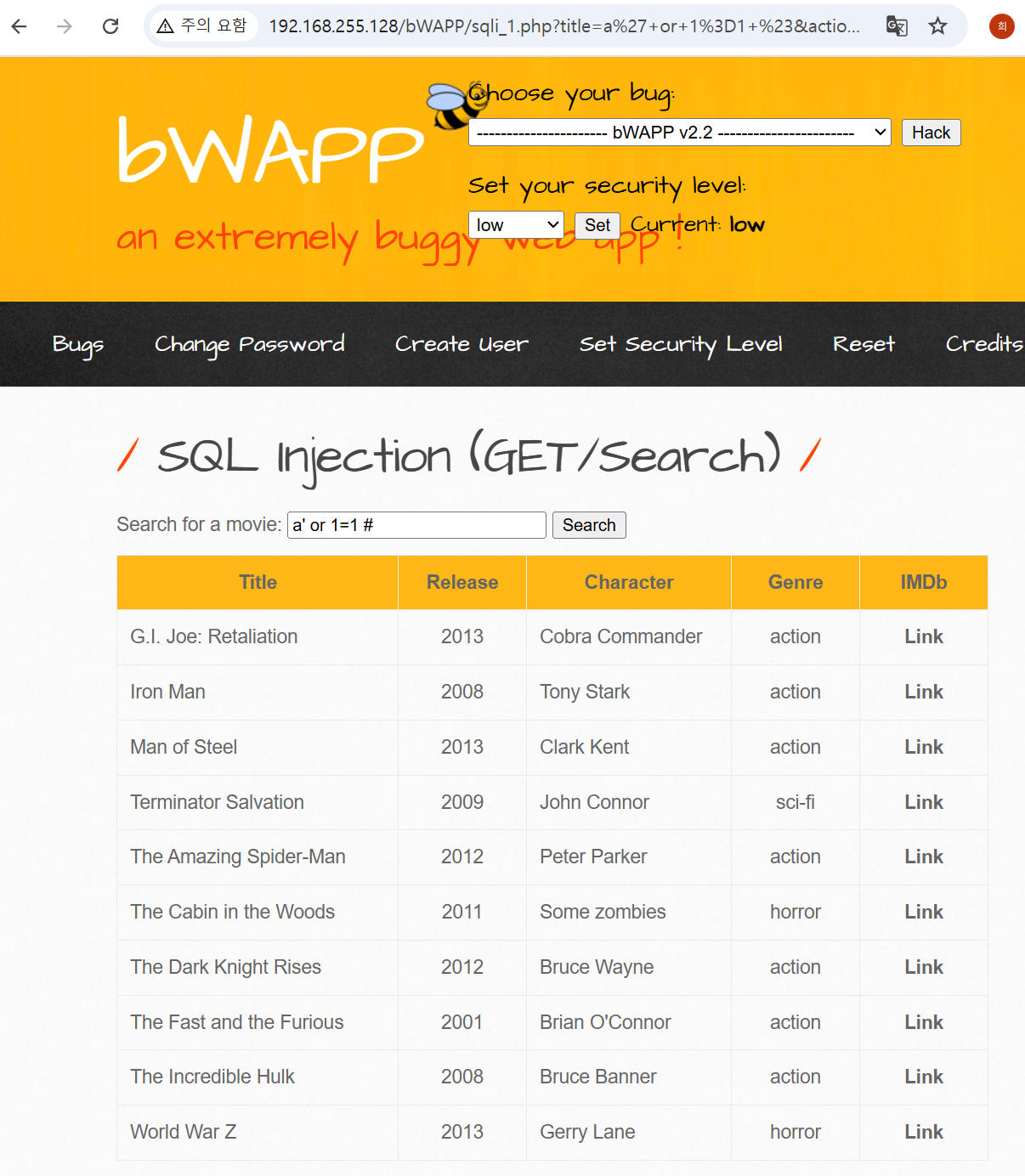Open IMDb Link for The Incredible Hulk
The height and width of the screenshot is (1176, 1025).
(x=924, y=1077)
